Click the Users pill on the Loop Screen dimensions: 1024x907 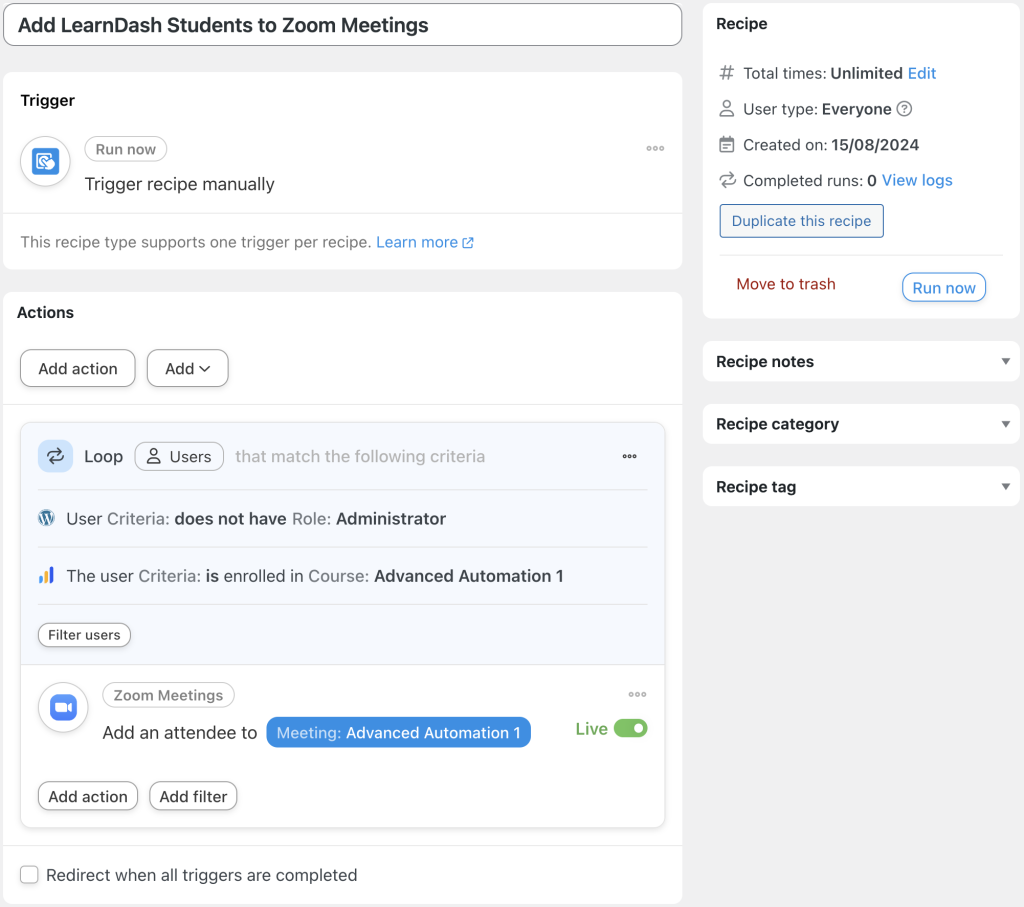(x=178, y=456)
